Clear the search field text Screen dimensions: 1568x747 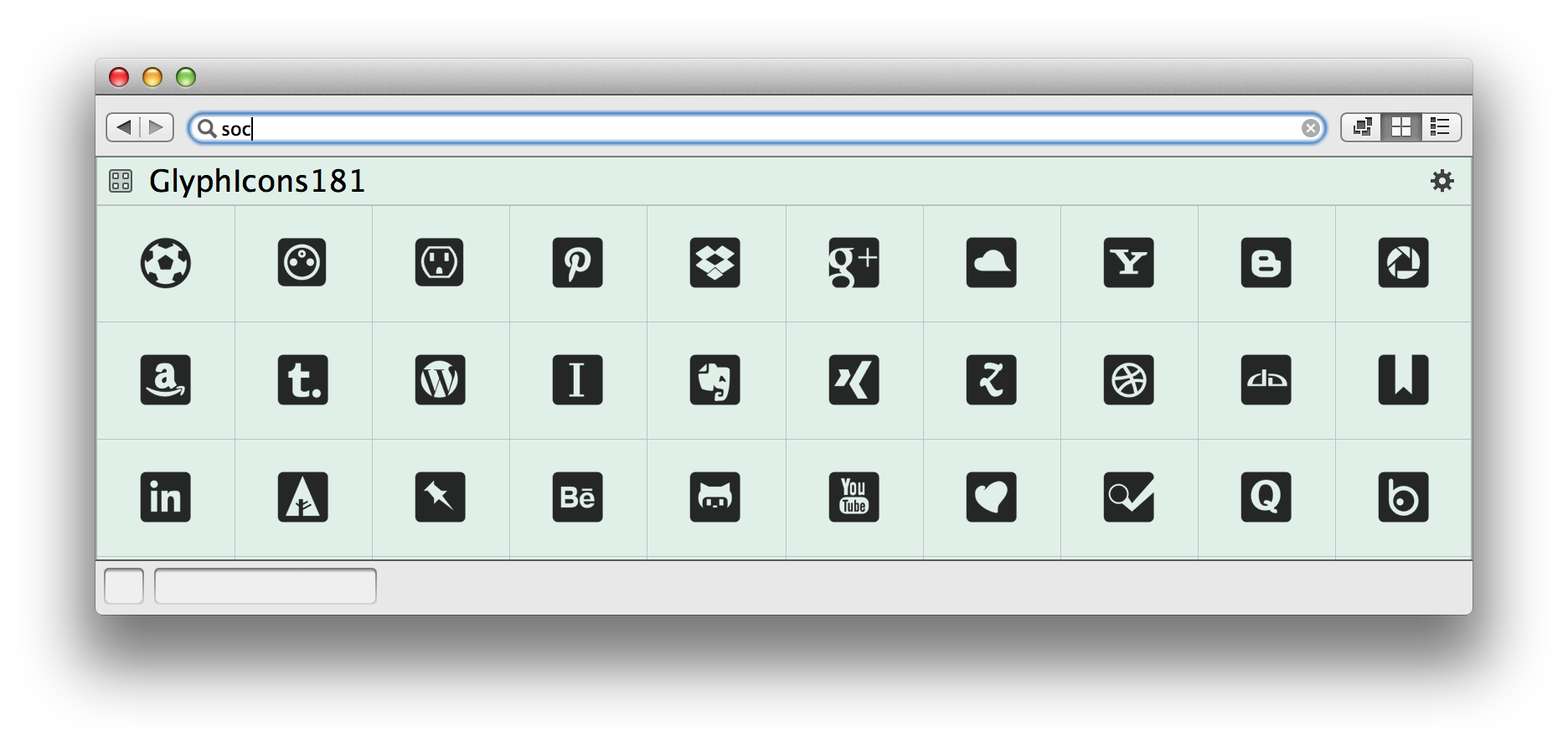pyautogui.click(x=1311, y=128)
